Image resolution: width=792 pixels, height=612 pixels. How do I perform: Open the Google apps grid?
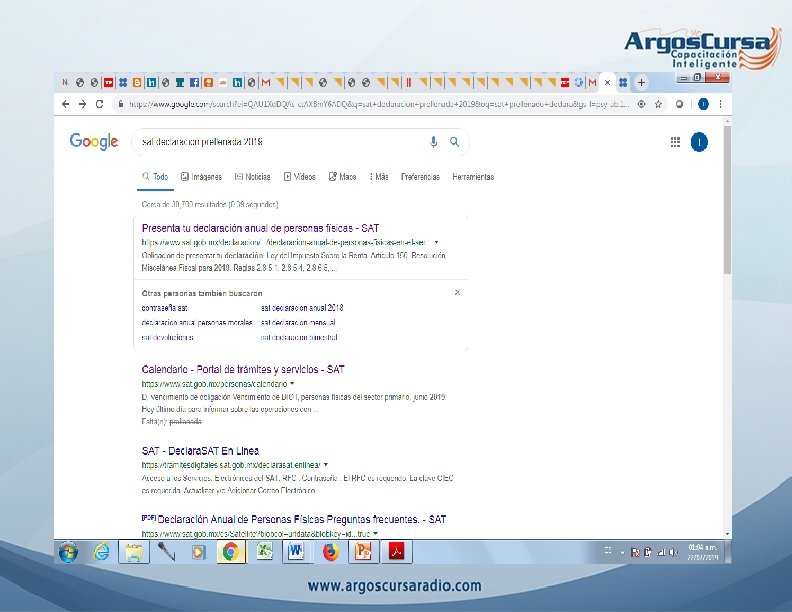[675, 142]
